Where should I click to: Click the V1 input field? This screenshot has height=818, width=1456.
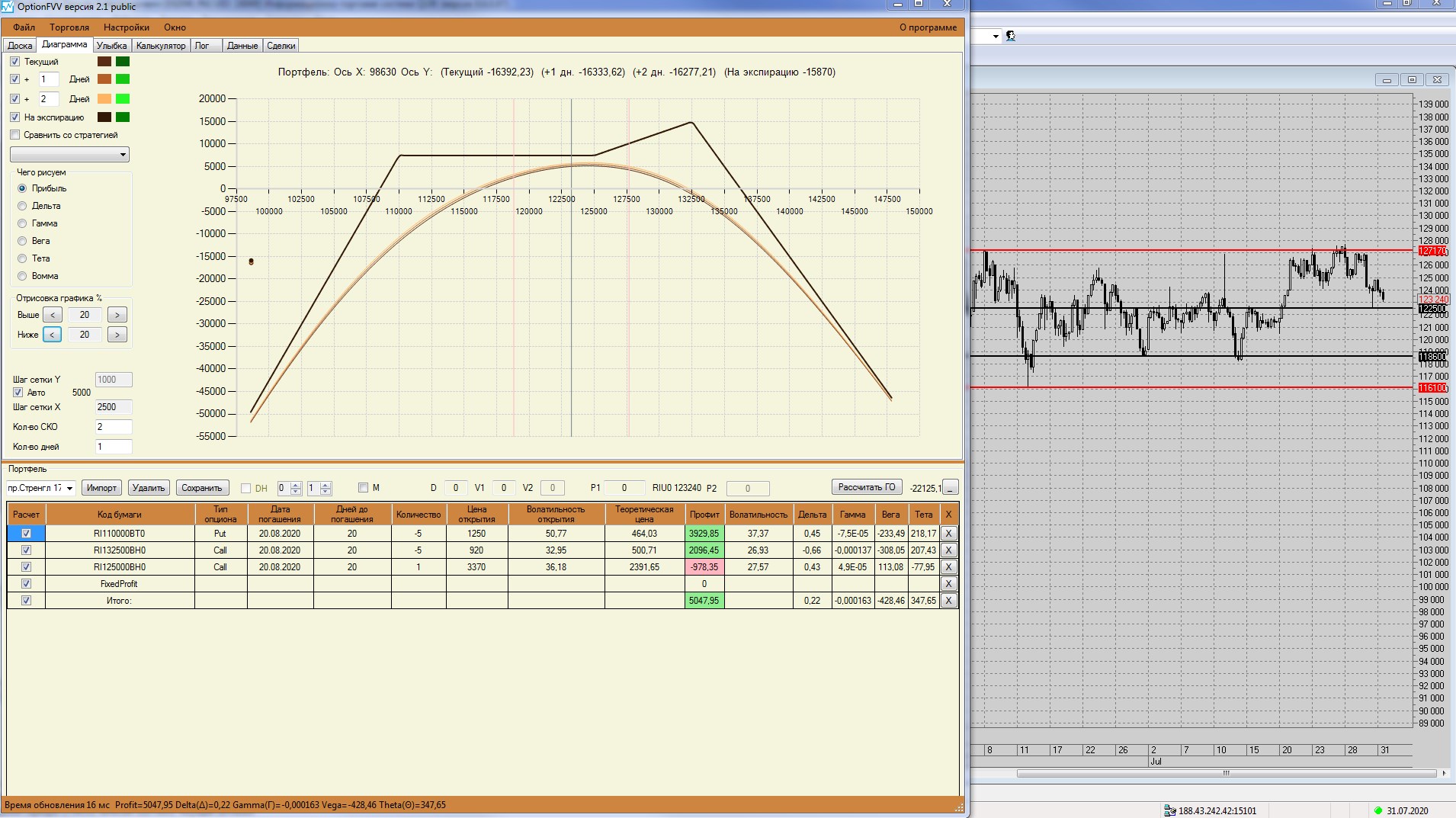503,488
